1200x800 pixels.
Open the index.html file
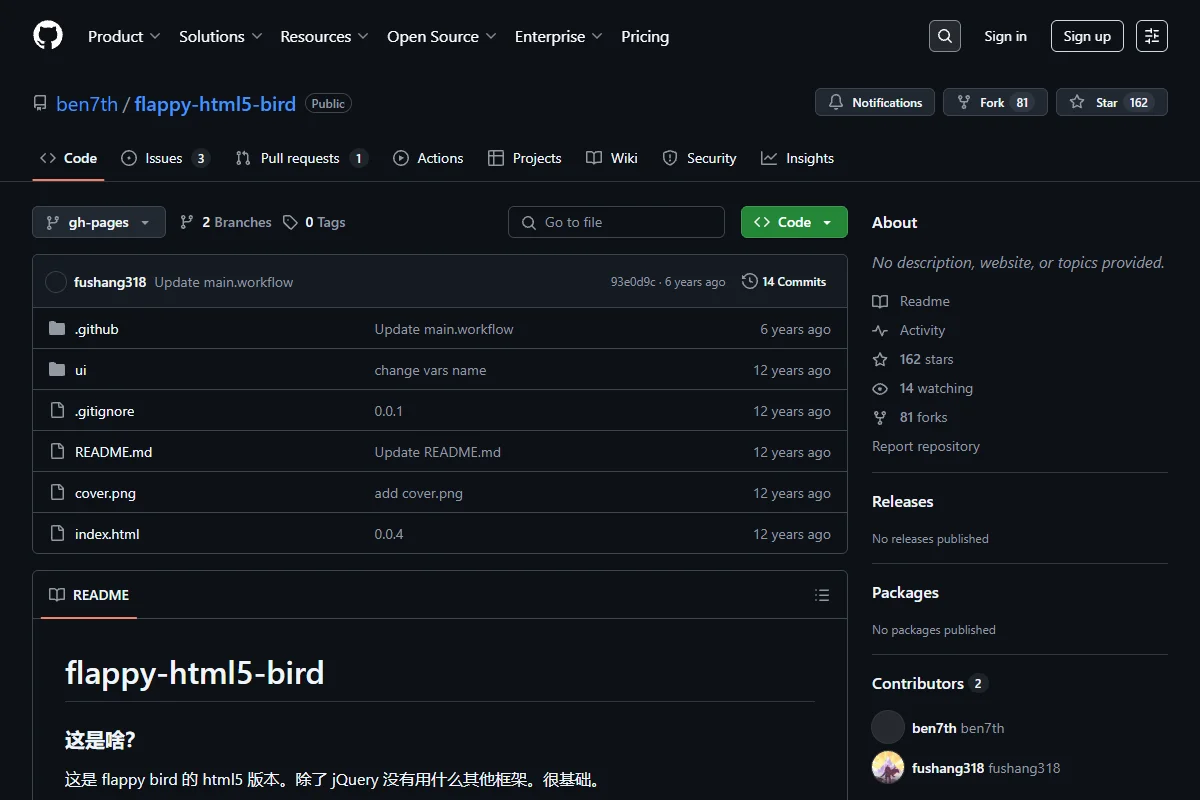coord(107,534)
